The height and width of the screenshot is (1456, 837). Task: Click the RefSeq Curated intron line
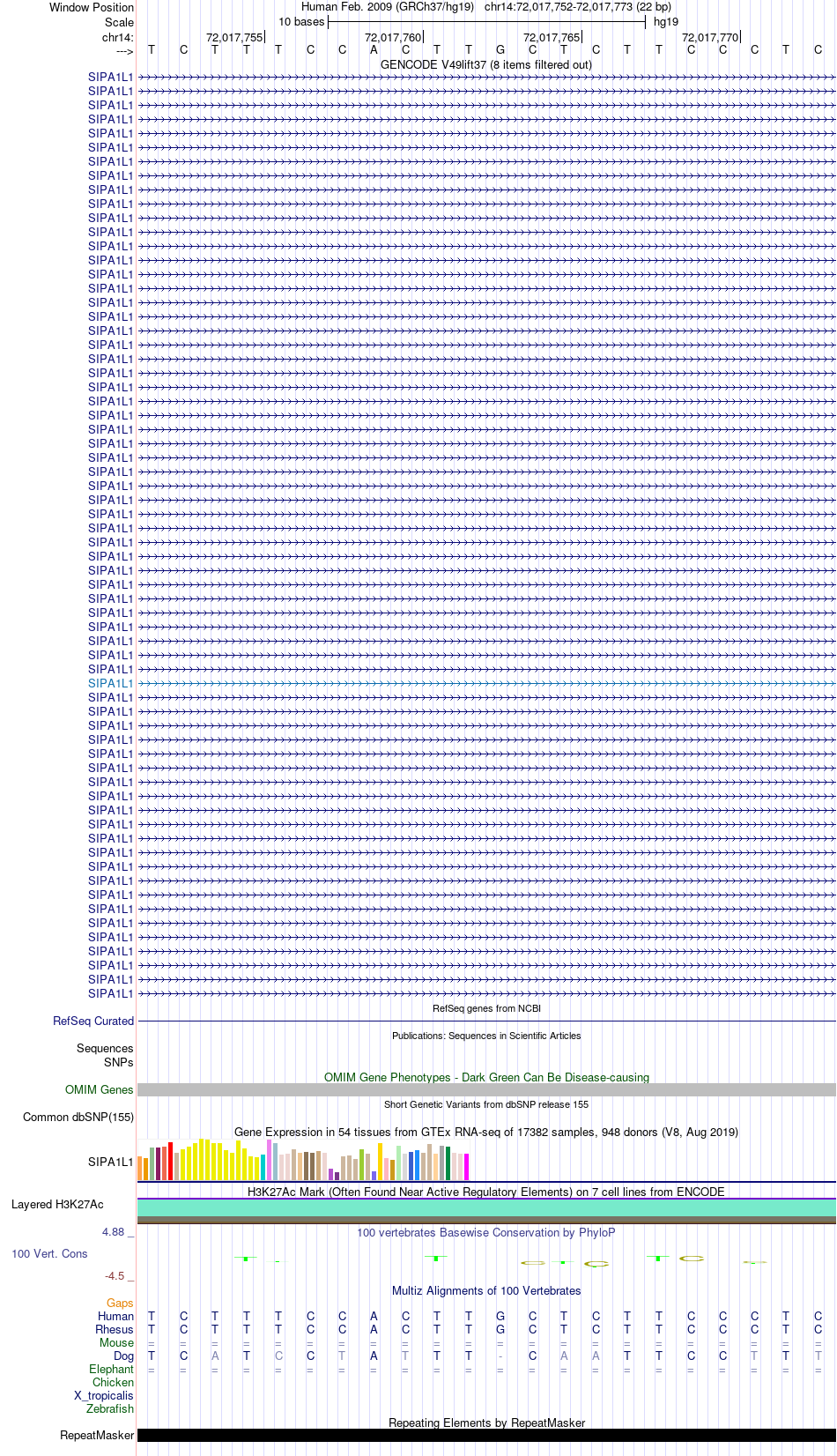point(486,1021)
